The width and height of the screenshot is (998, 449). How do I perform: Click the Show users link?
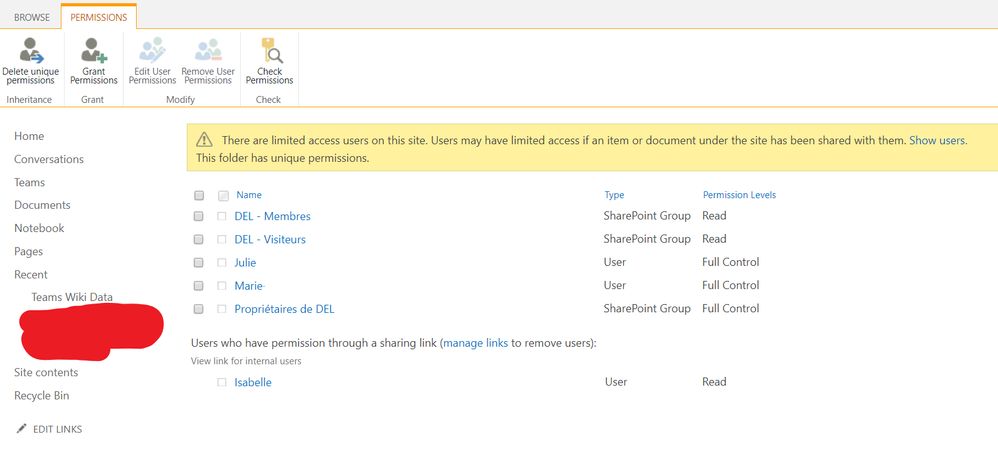pyautogui.click(x=937, y=141)
